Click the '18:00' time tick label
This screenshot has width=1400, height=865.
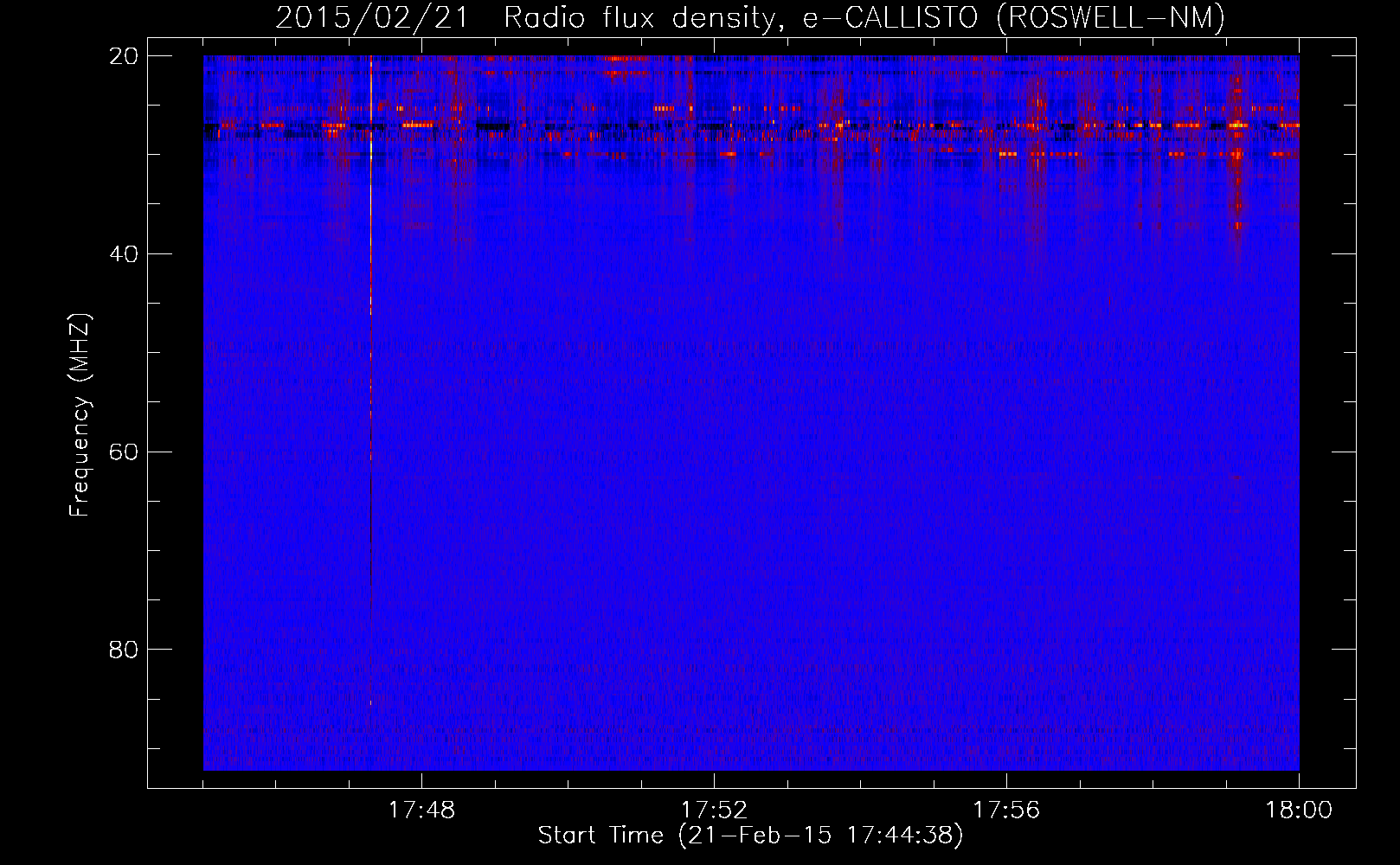click(x=1299, y=811)
